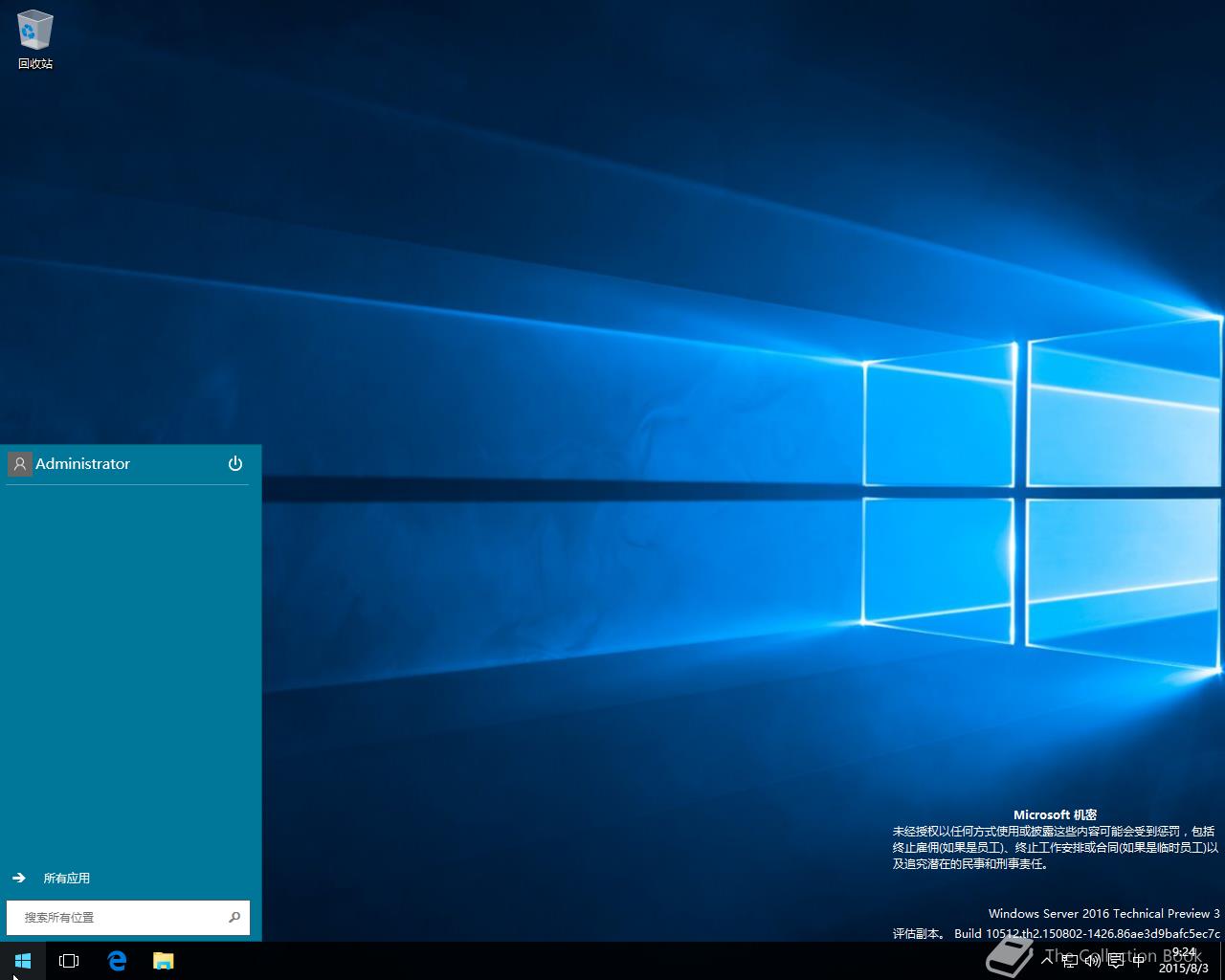1225x980 pixels.
Task: Open the clock showing 2015/8/3
Action: [x=1184, y=961]
